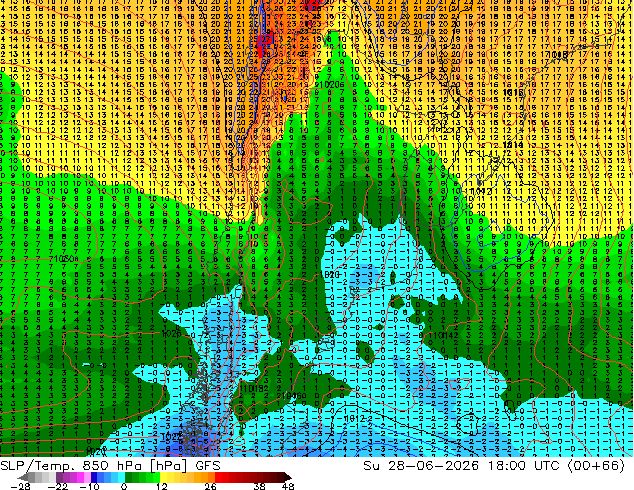Viewport: 634px width, 490px height.
Task: Click the '1014' isobar label on the map
Action: (514, 145)
